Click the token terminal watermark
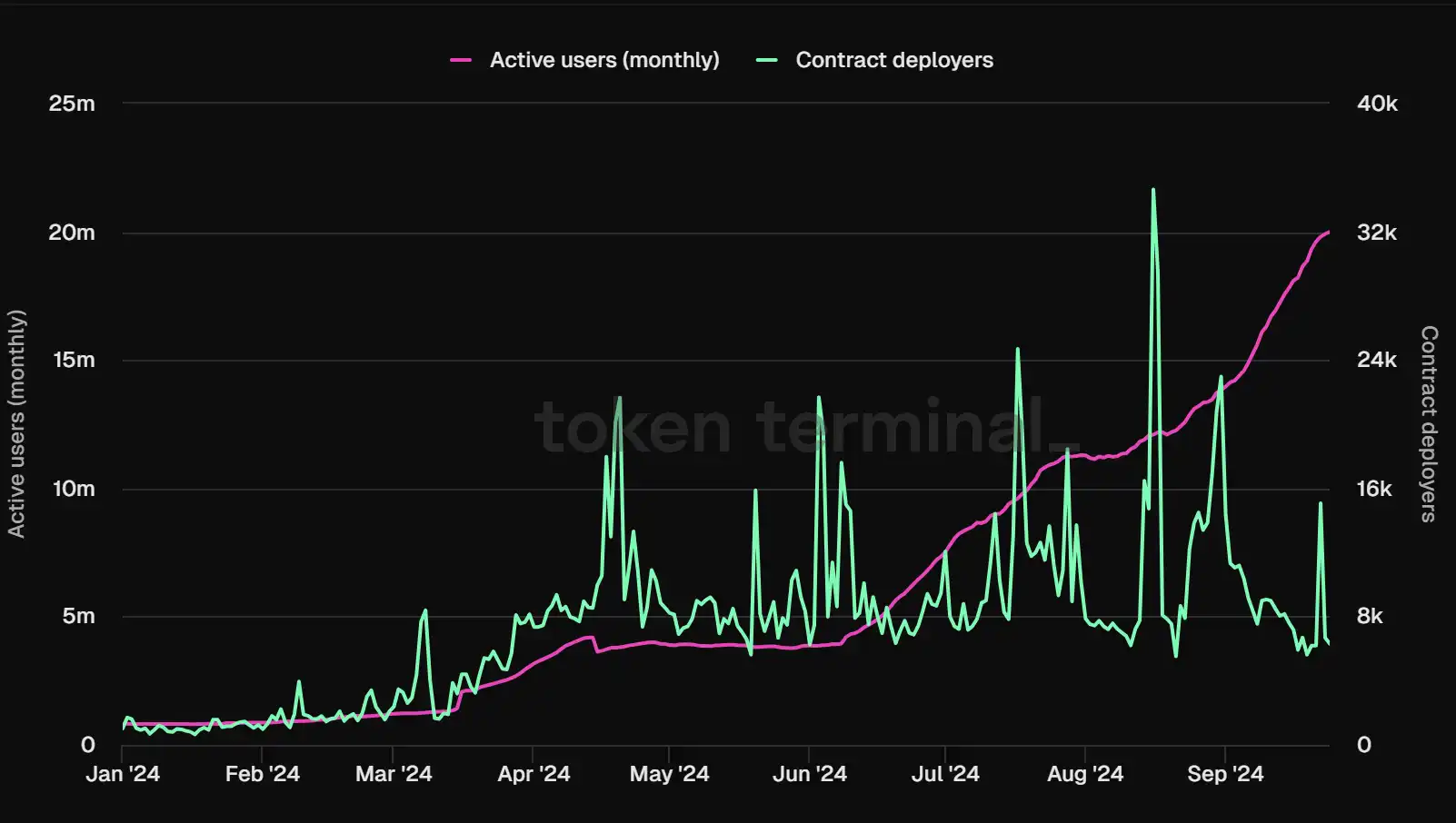Viewport: 1456px width, 823px height. click(x=804, y=427)
